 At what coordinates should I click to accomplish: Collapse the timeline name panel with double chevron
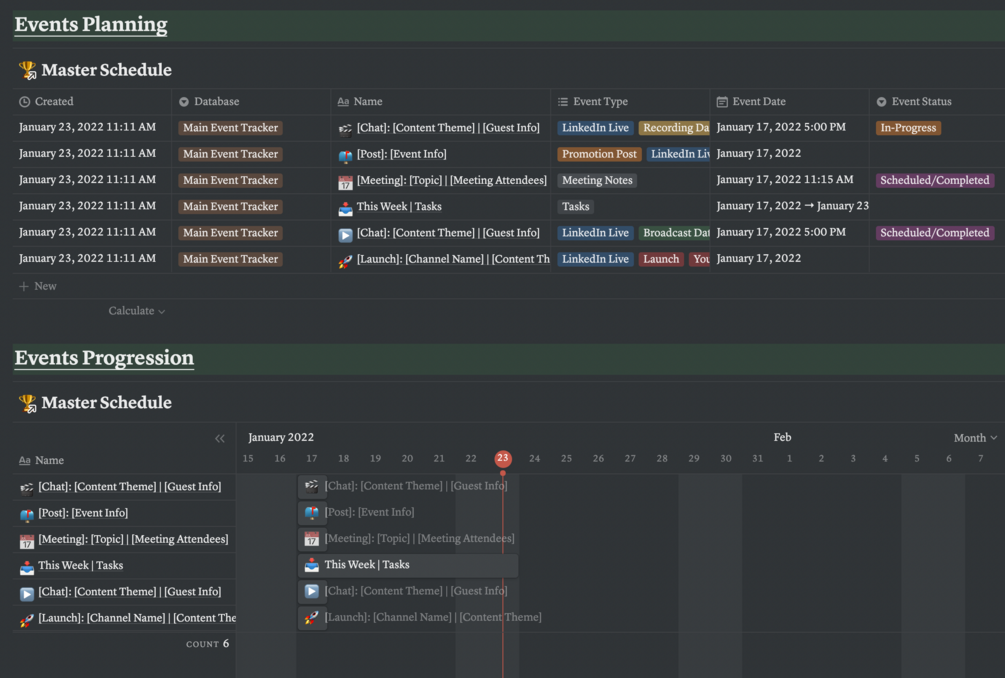tap(220, 438)
